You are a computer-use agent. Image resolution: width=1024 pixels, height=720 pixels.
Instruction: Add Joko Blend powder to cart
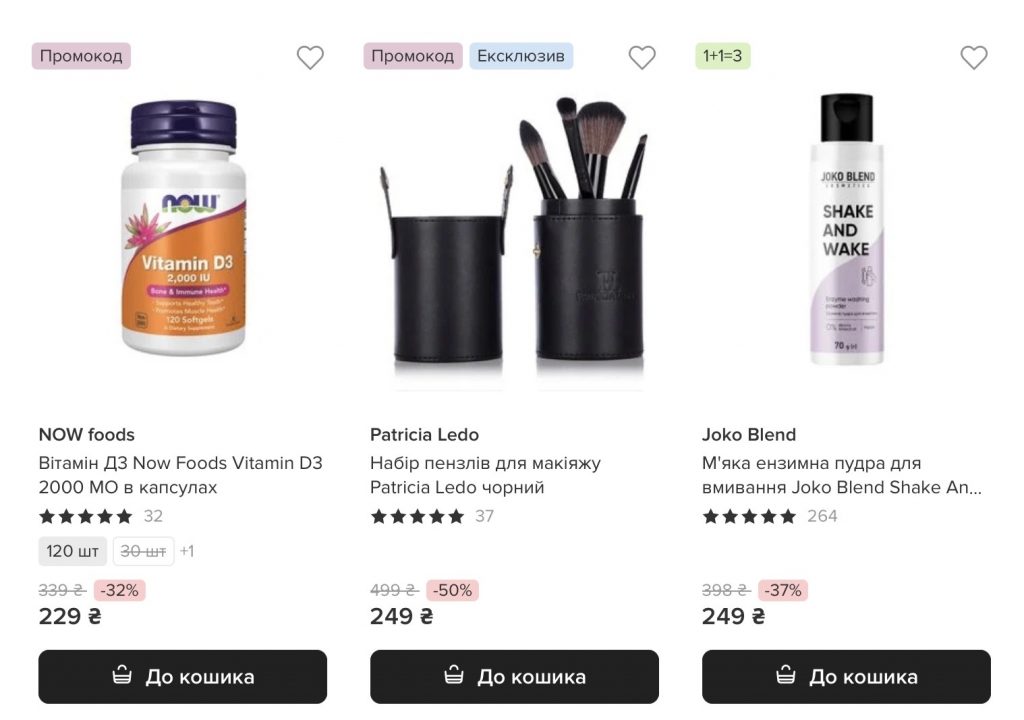coord(846,677)
